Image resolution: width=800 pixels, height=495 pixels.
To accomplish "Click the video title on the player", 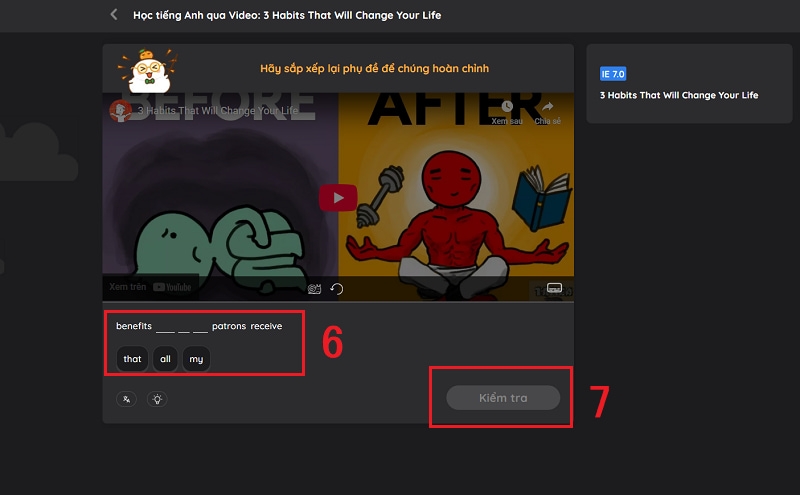I will [x=218, y=110].
